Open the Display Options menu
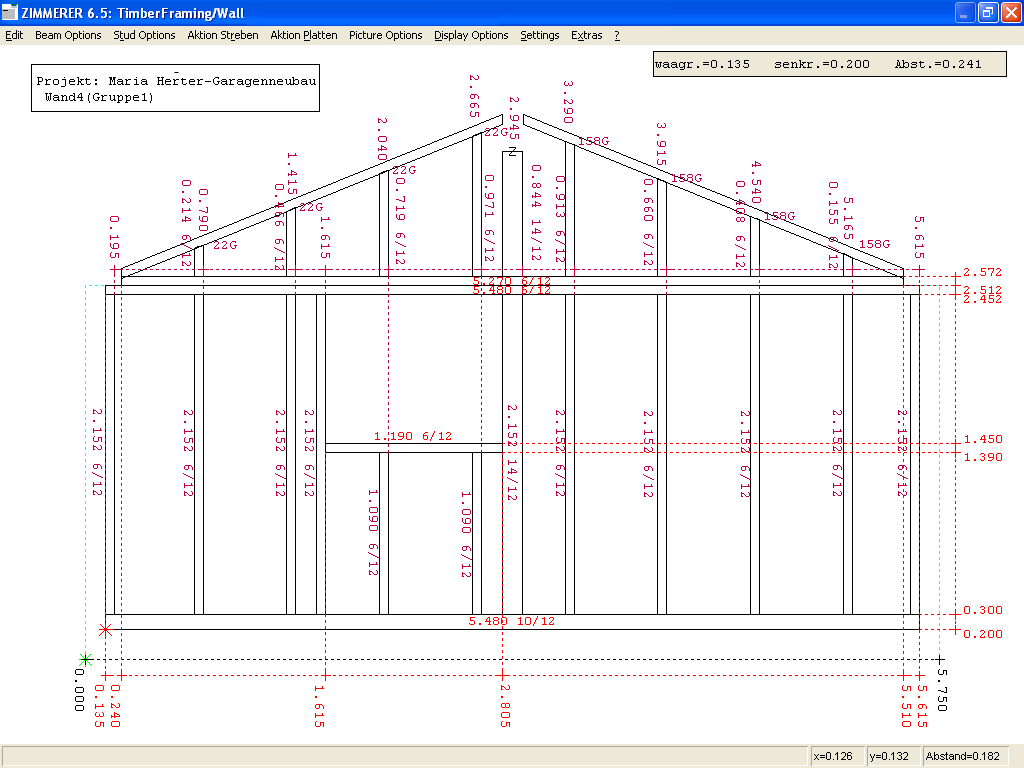The height and width of the screenshot is (768, 1024). (471, 35)
